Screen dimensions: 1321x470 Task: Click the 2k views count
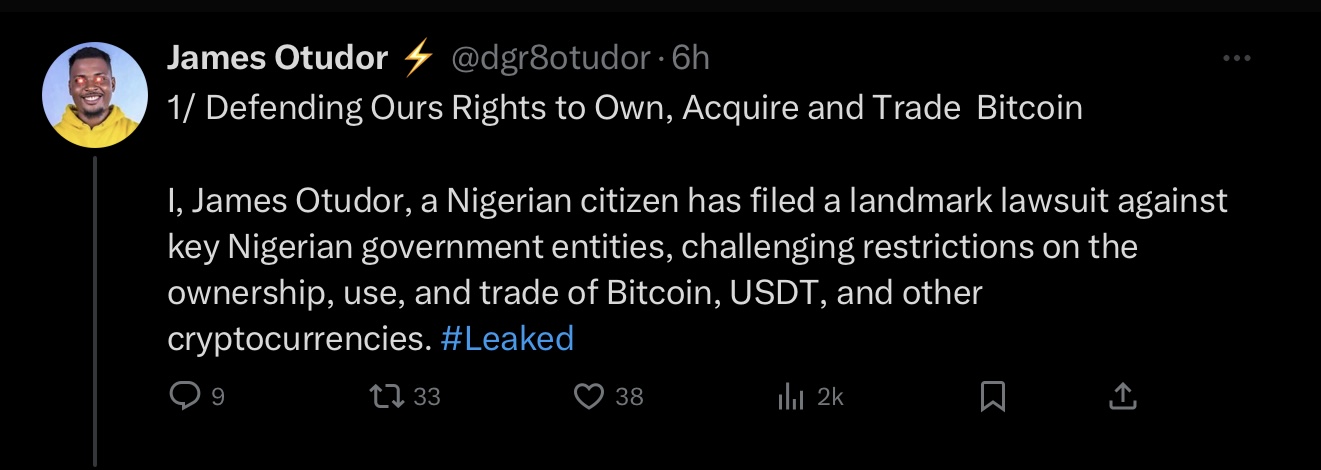[x=830, y=398]
